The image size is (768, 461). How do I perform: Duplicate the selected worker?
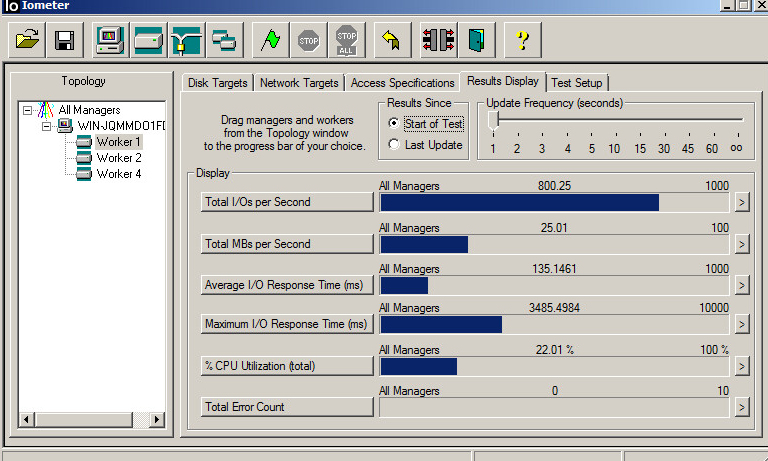tap(224, 40)
